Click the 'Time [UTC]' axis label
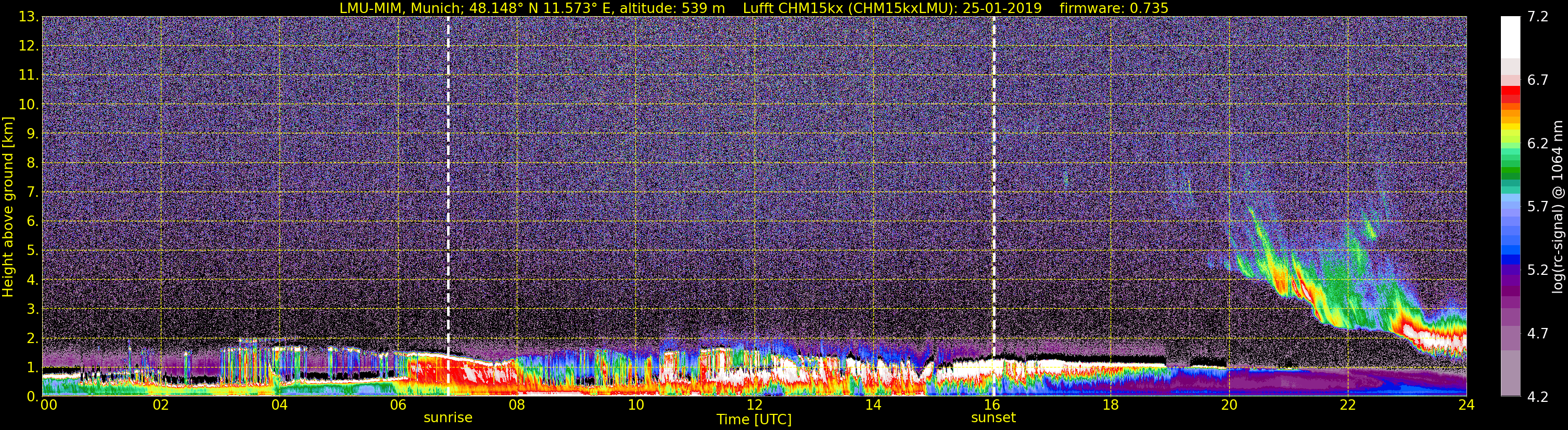The height and width of the screenshot is (430, 1568). click(x=754, y=419)
